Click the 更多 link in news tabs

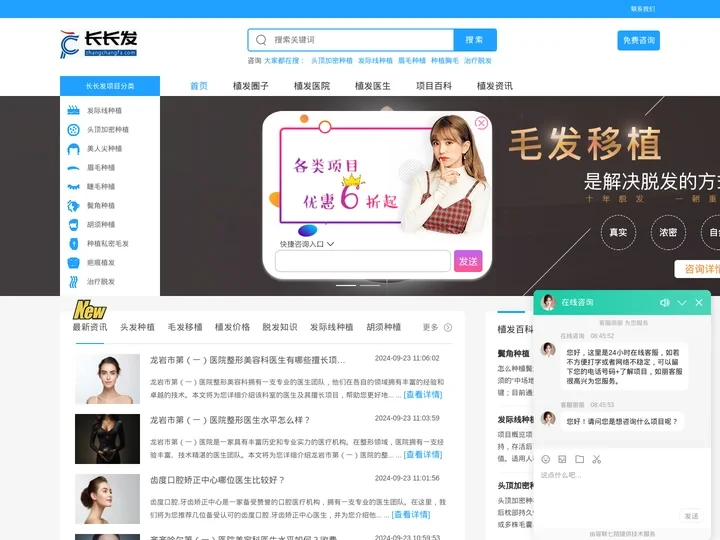(x=430, y=327)
